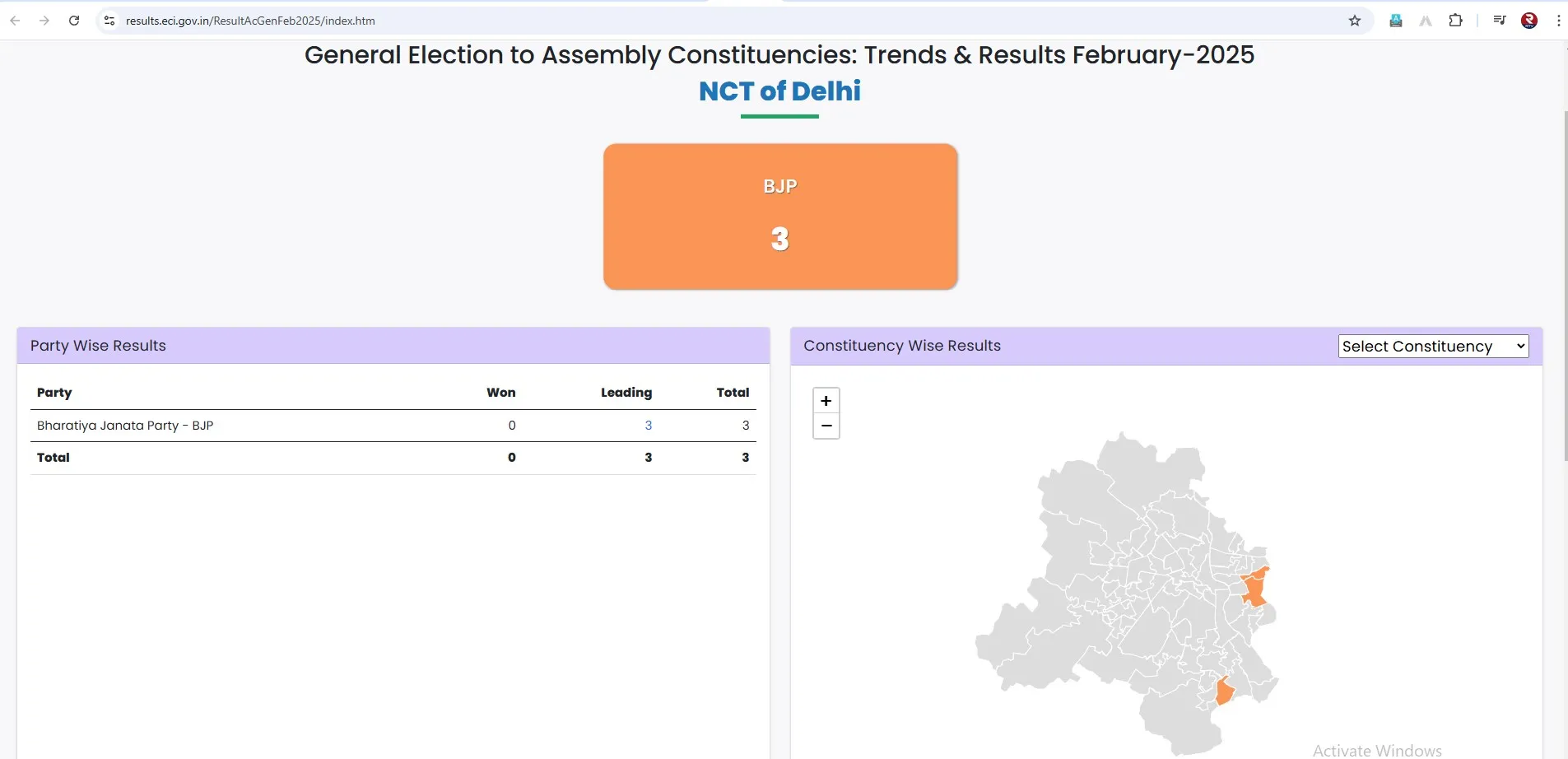Screen dimensions: 1568x759
Task: Expand the Chrome three-dot menu
Action: click(1557, 21)
